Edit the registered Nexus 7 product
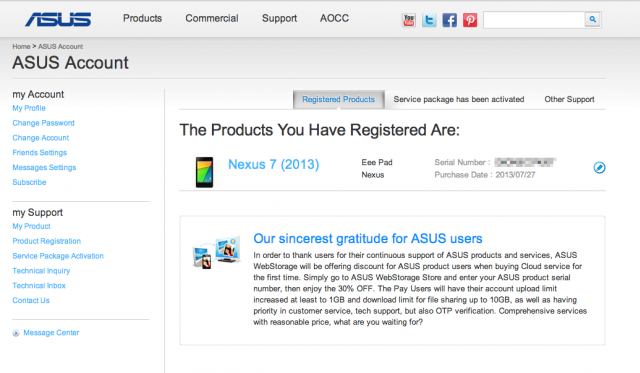Image resolution: width=640 pixels, height=373 pixels. click(x=599, y=167)
